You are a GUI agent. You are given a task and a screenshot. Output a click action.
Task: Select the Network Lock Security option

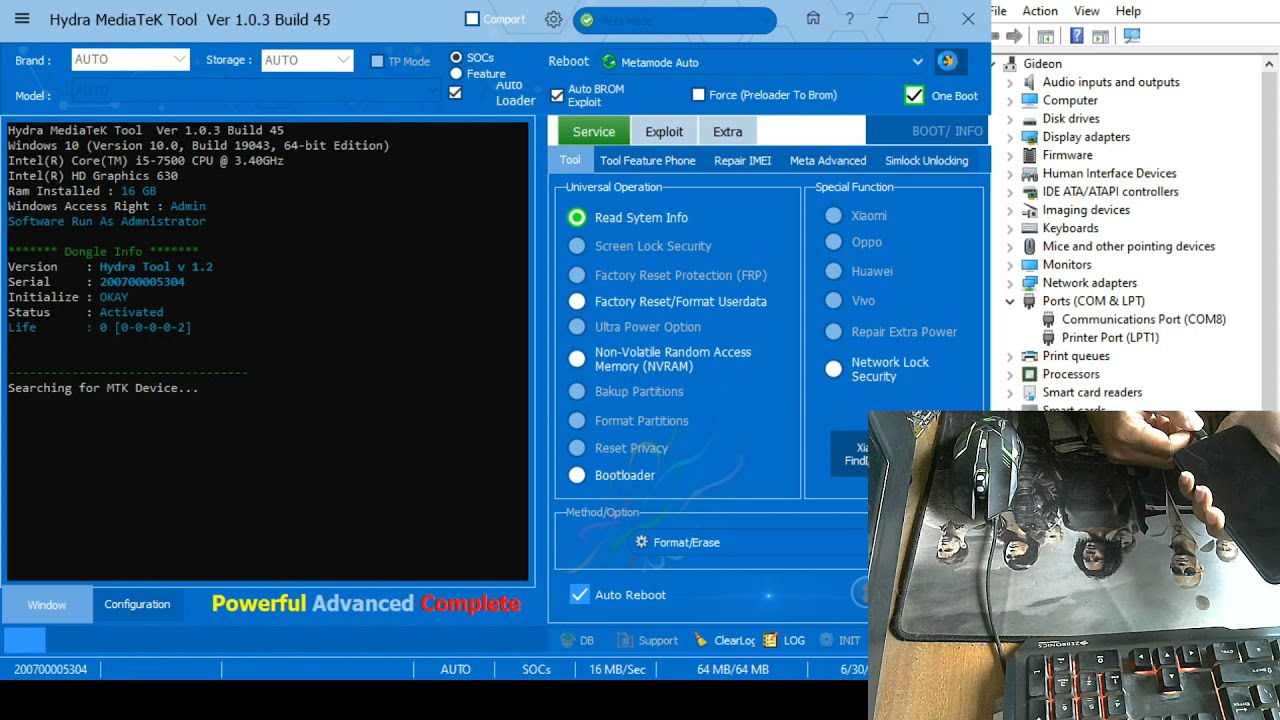(x=834, y=369)
